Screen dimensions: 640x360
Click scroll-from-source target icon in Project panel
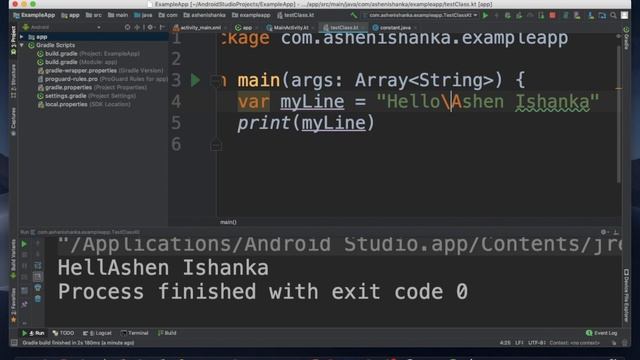[127, 27]
